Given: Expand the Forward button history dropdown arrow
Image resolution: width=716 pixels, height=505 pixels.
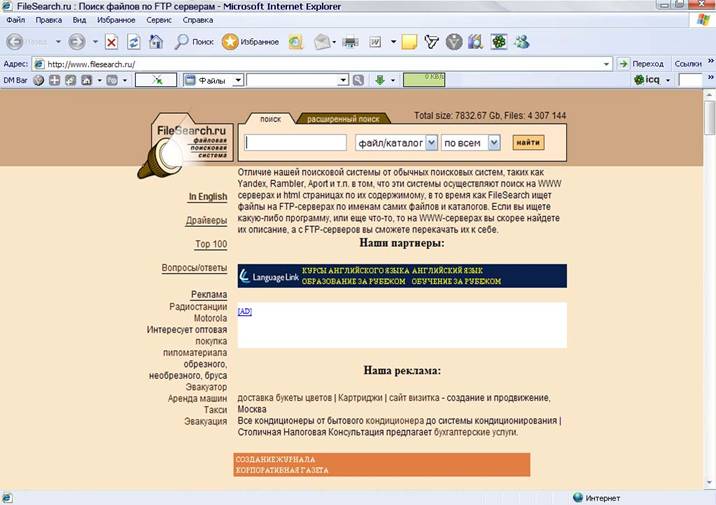Looking at the screenshot, I should click(x=95, y=42).
